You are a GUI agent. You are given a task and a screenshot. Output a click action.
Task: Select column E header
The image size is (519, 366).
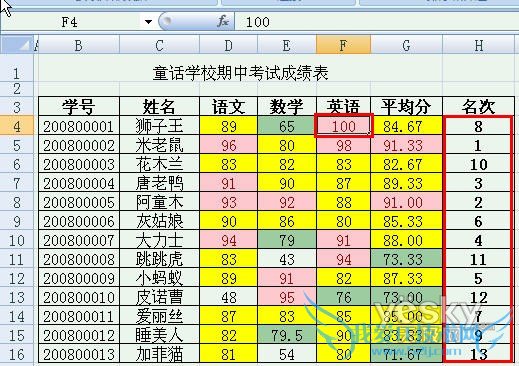pos(287,45)
